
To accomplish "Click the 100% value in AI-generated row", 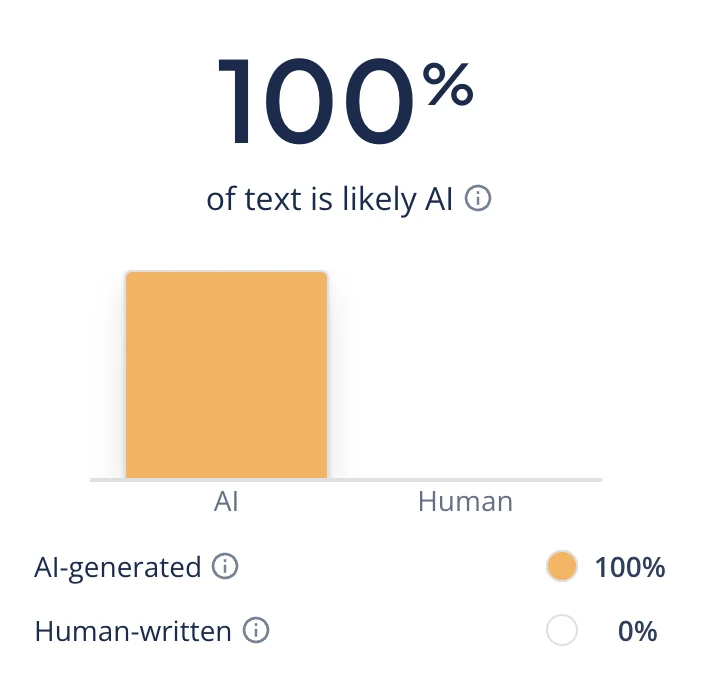I will pyautogui.click(x=629, y=568).
